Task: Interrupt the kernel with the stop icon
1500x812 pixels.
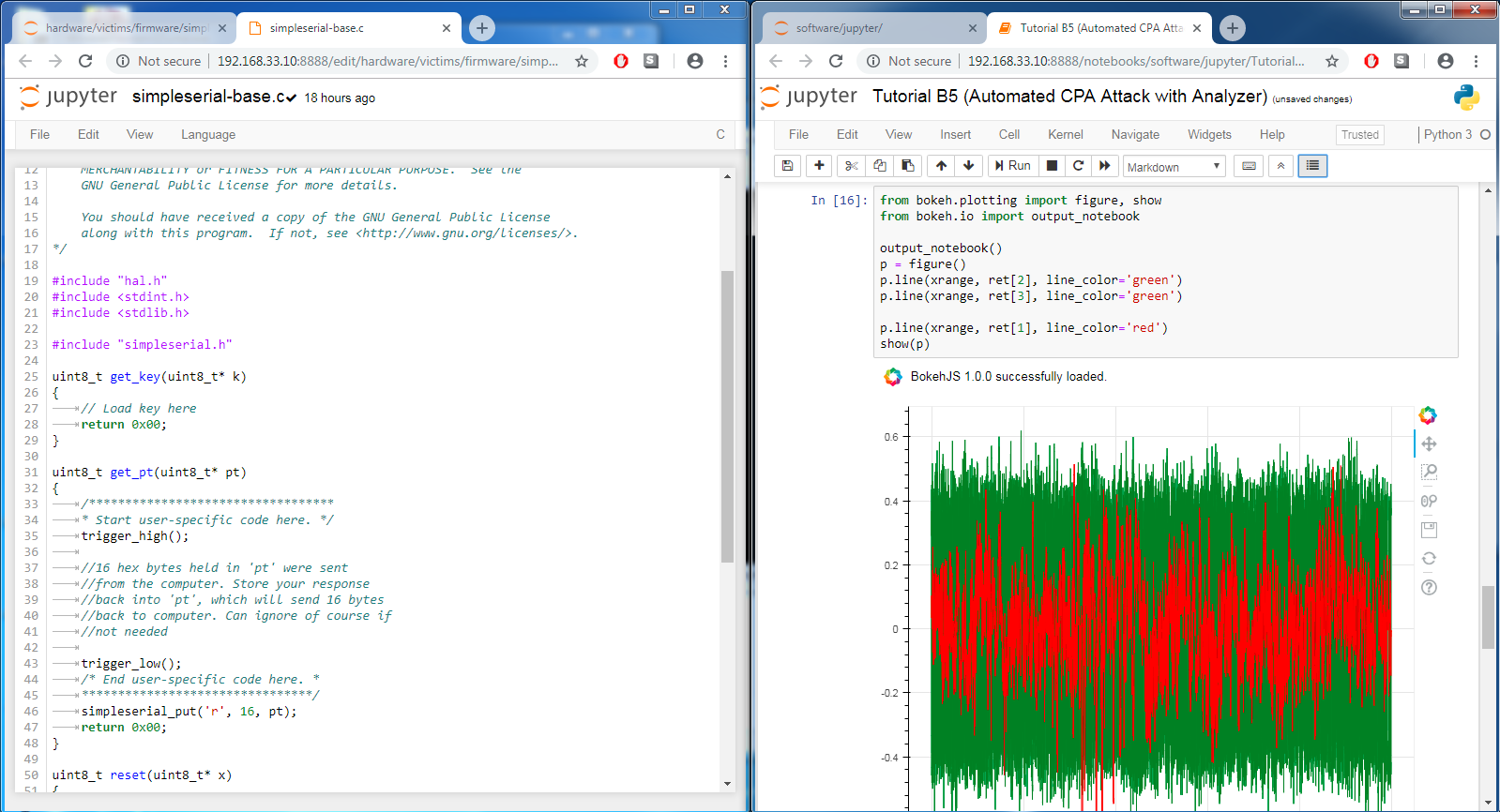Action: (x=1052, y=166)
